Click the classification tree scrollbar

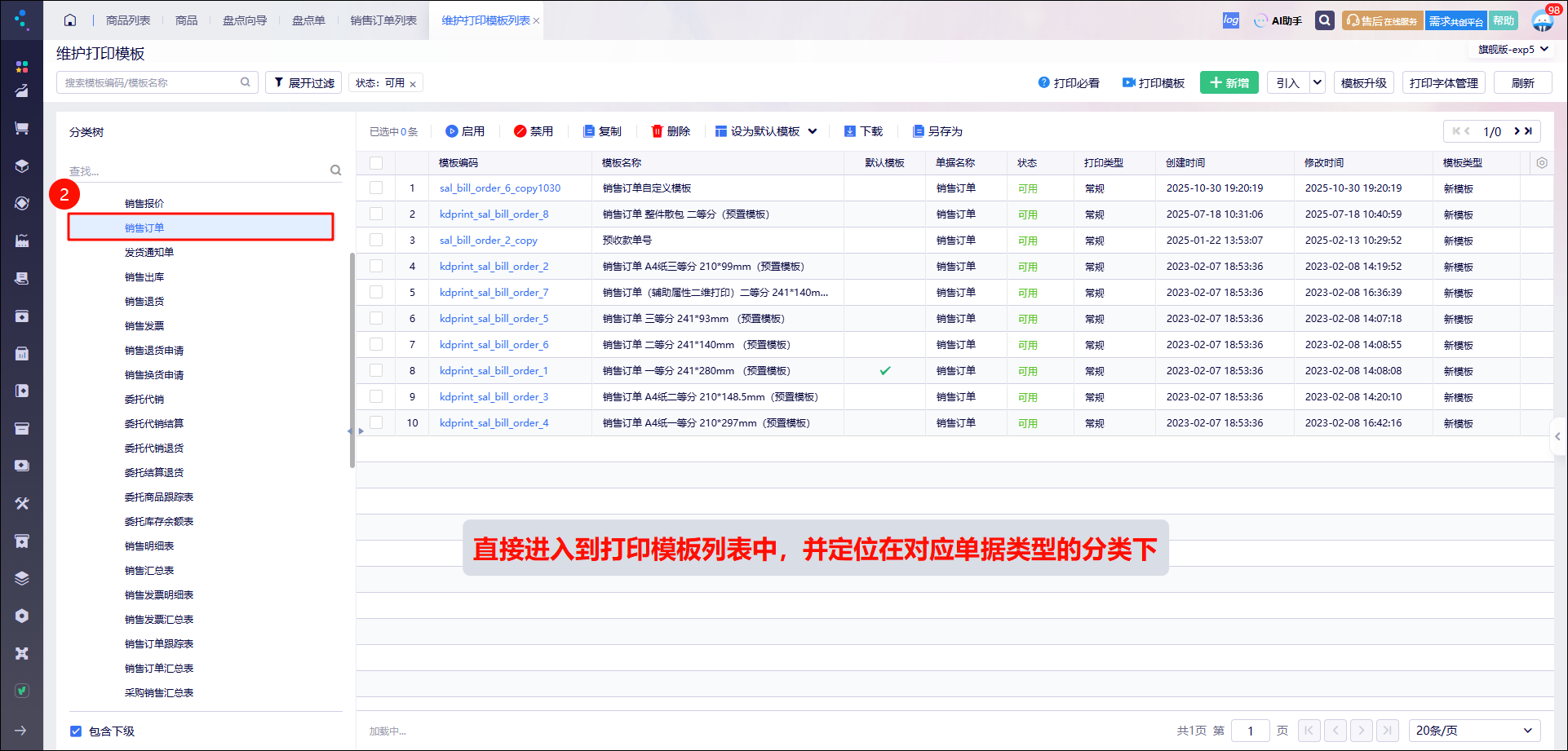point(352,360)
